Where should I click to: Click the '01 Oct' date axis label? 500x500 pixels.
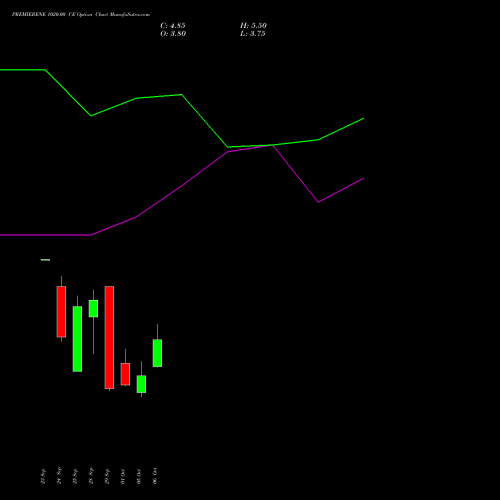click(123, 476)
